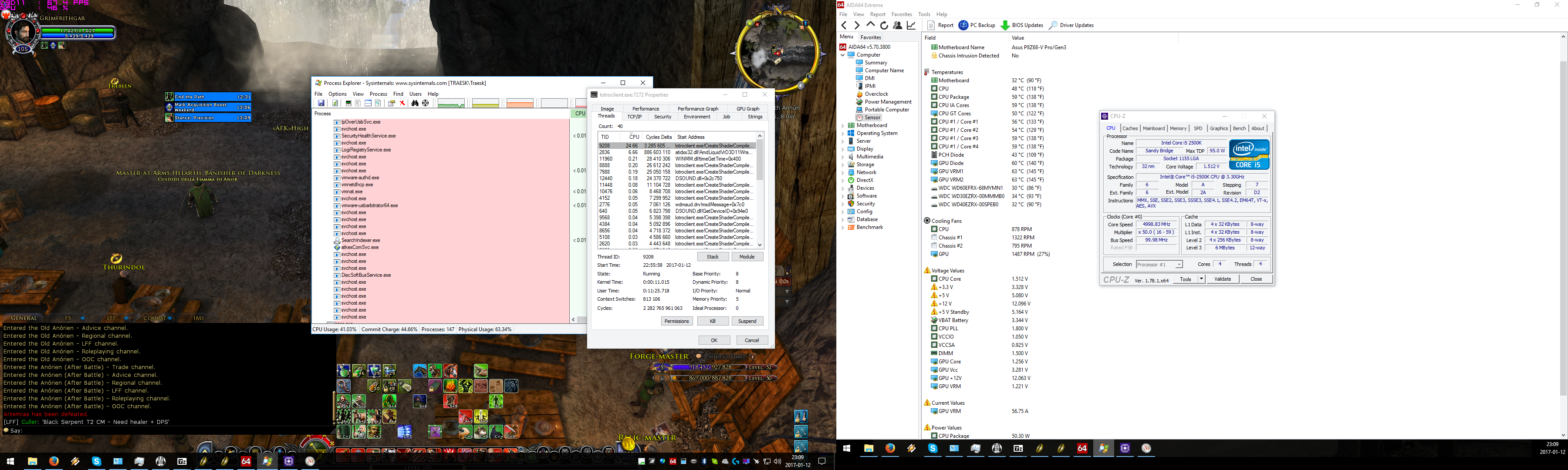Switch to Caches tab in CPU-Z
The image size is (1568, 470).
click(x=1130, y=128)
